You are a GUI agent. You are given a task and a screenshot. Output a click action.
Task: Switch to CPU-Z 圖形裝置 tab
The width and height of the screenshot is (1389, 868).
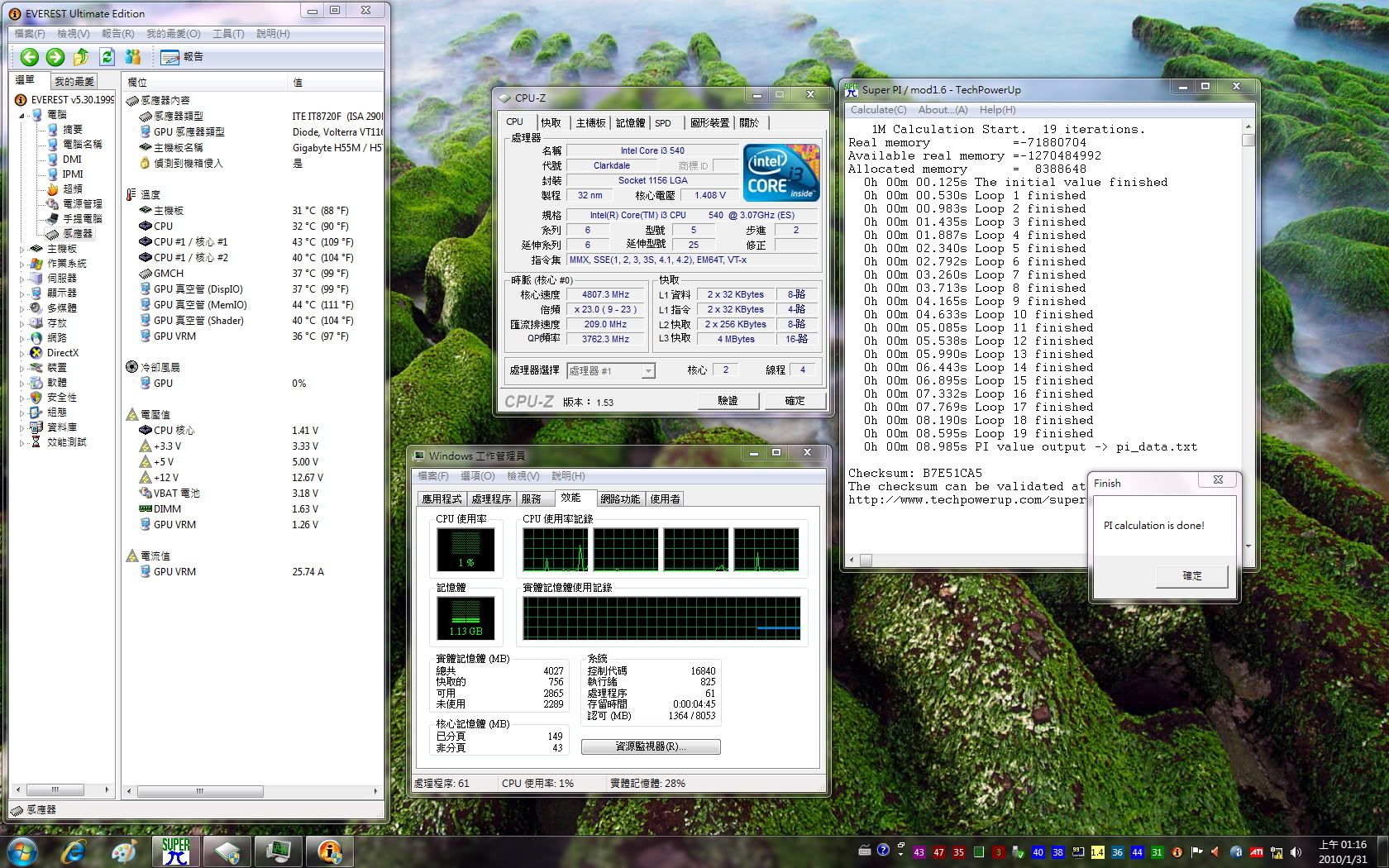709,122
